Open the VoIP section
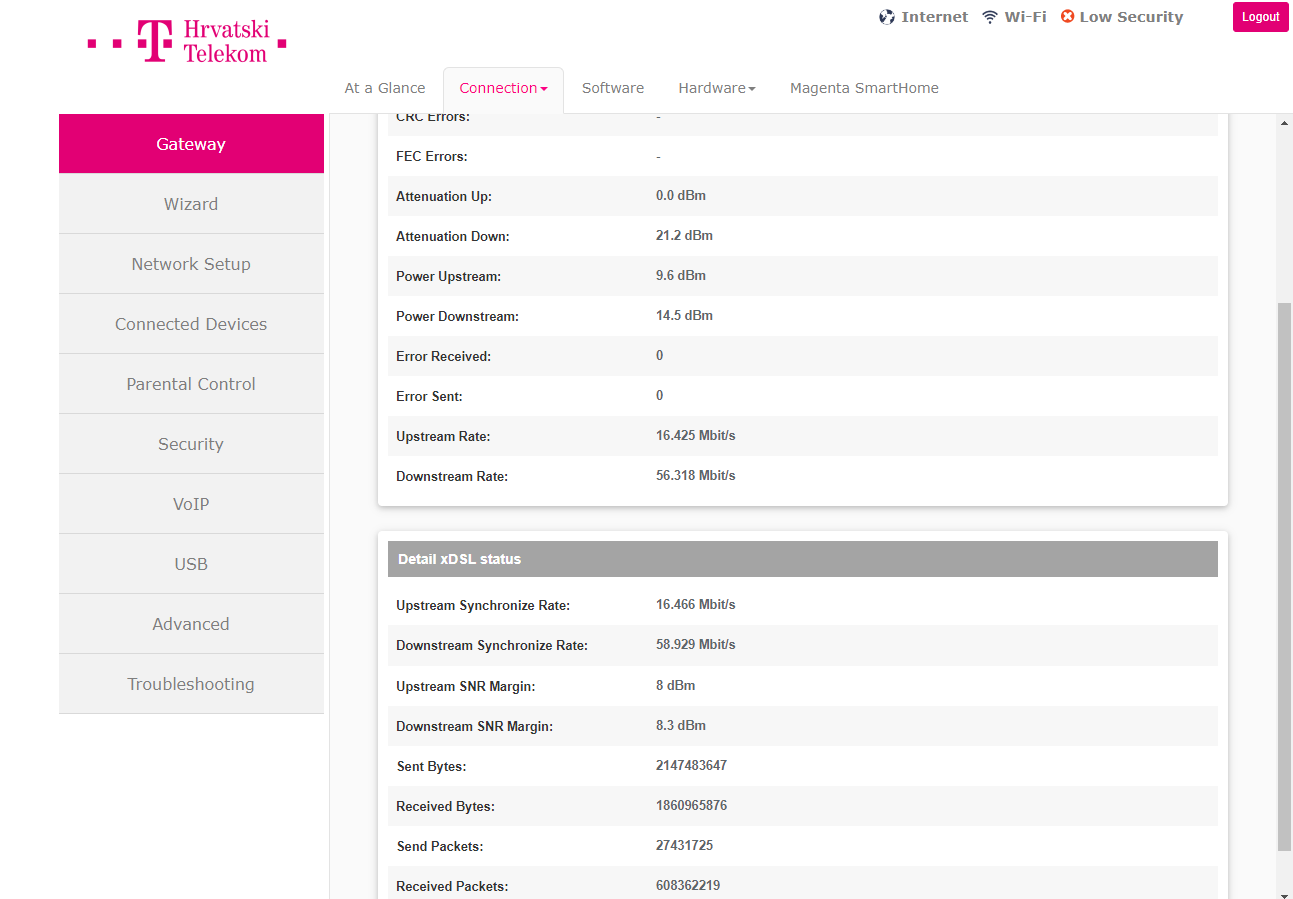This screenshot has height=899, width=1293. tap(191, 504)
